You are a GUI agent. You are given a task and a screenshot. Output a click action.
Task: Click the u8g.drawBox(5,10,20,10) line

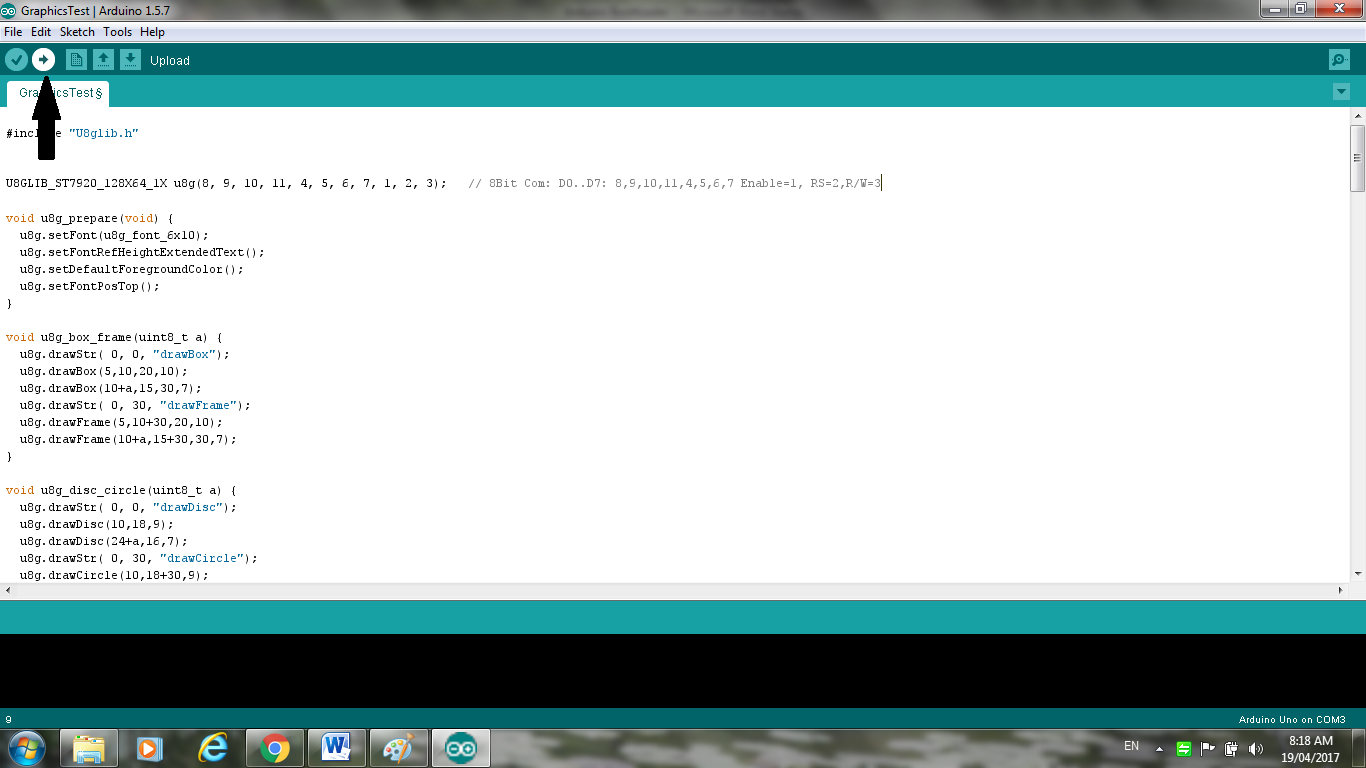click(103, 371)
